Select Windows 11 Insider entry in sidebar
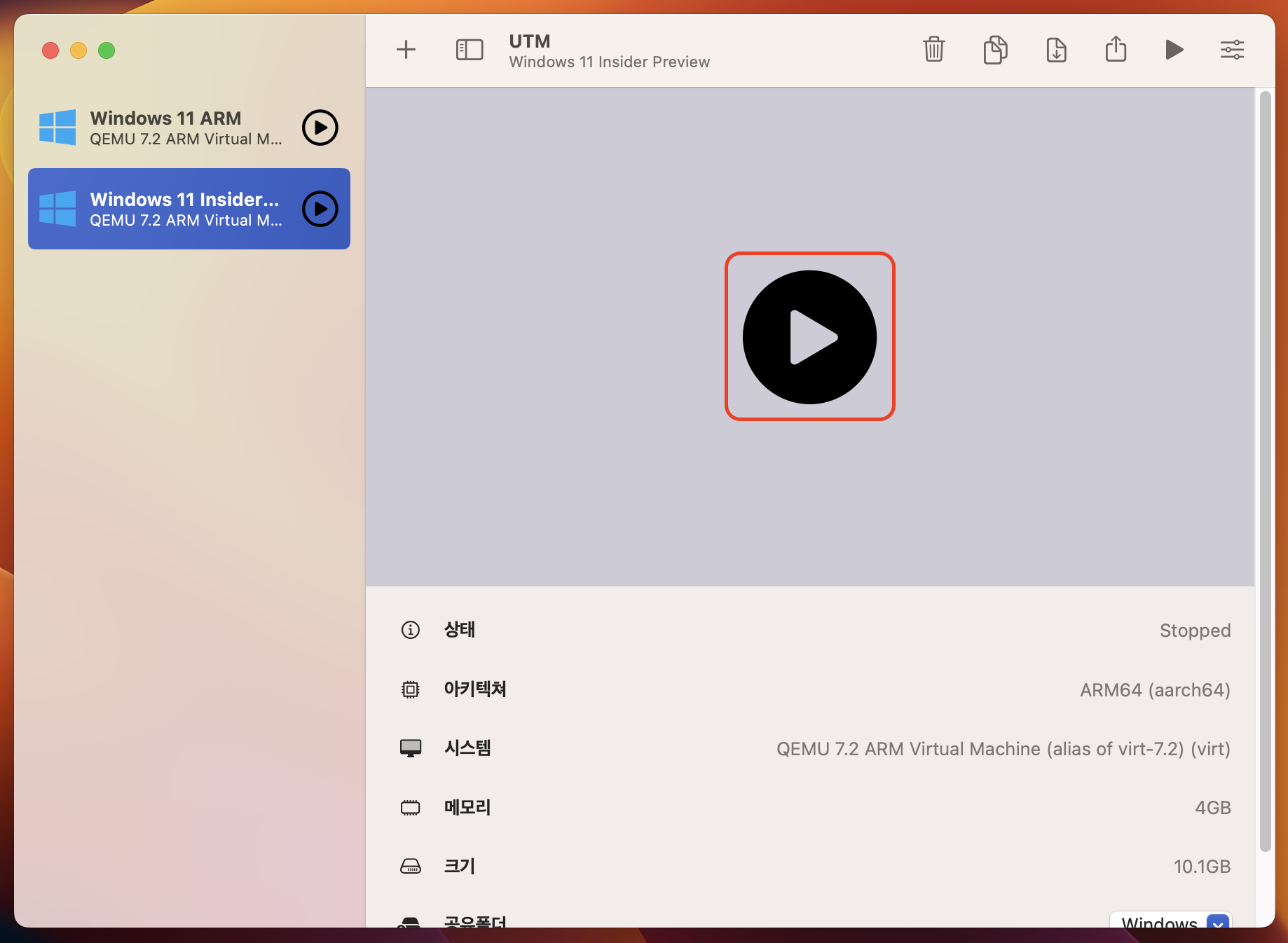Image resolution: width=1288 pixels, height=943 pixels. coord(189,209)
